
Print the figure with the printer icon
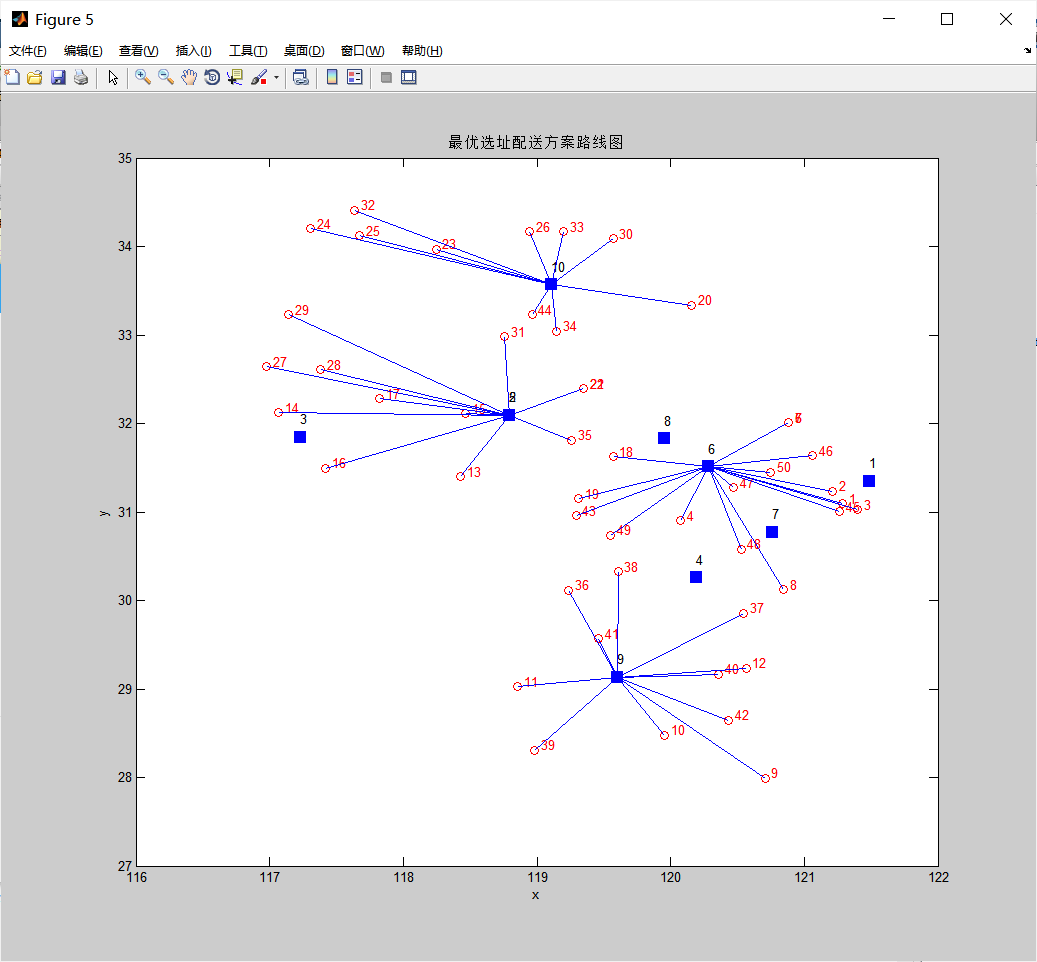(81, 77)
